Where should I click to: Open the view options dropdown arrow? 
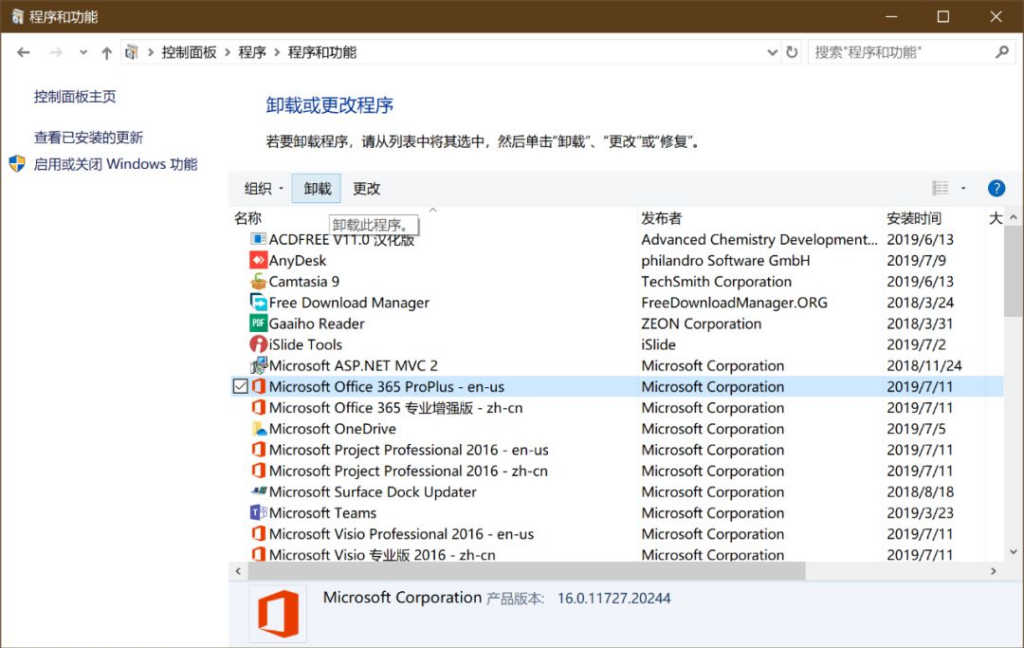pos(963,188)
